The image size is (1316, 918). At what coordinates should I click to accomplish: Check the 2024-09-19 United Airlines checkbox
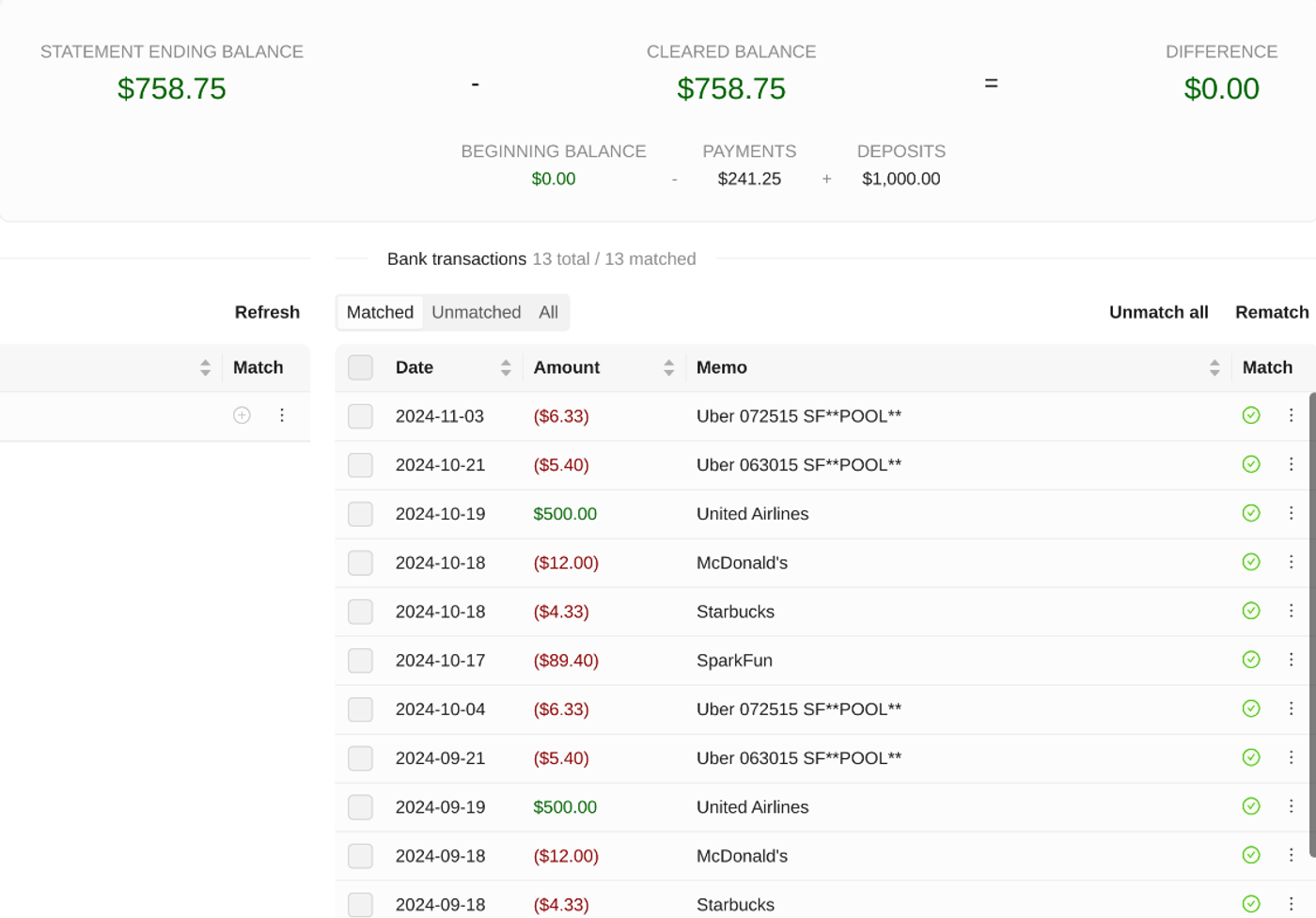coord(360,807)
